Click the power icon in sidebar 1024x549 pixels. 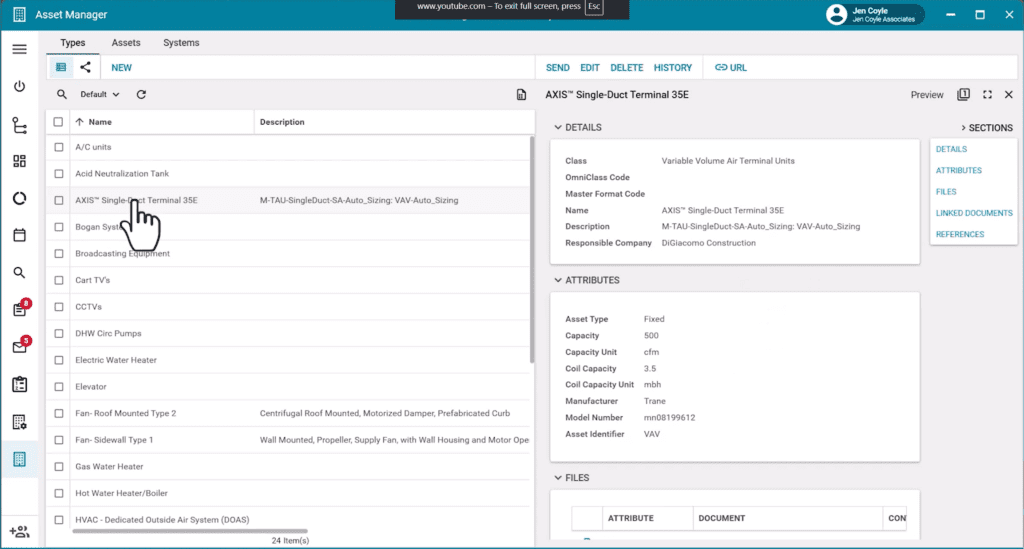20,86
